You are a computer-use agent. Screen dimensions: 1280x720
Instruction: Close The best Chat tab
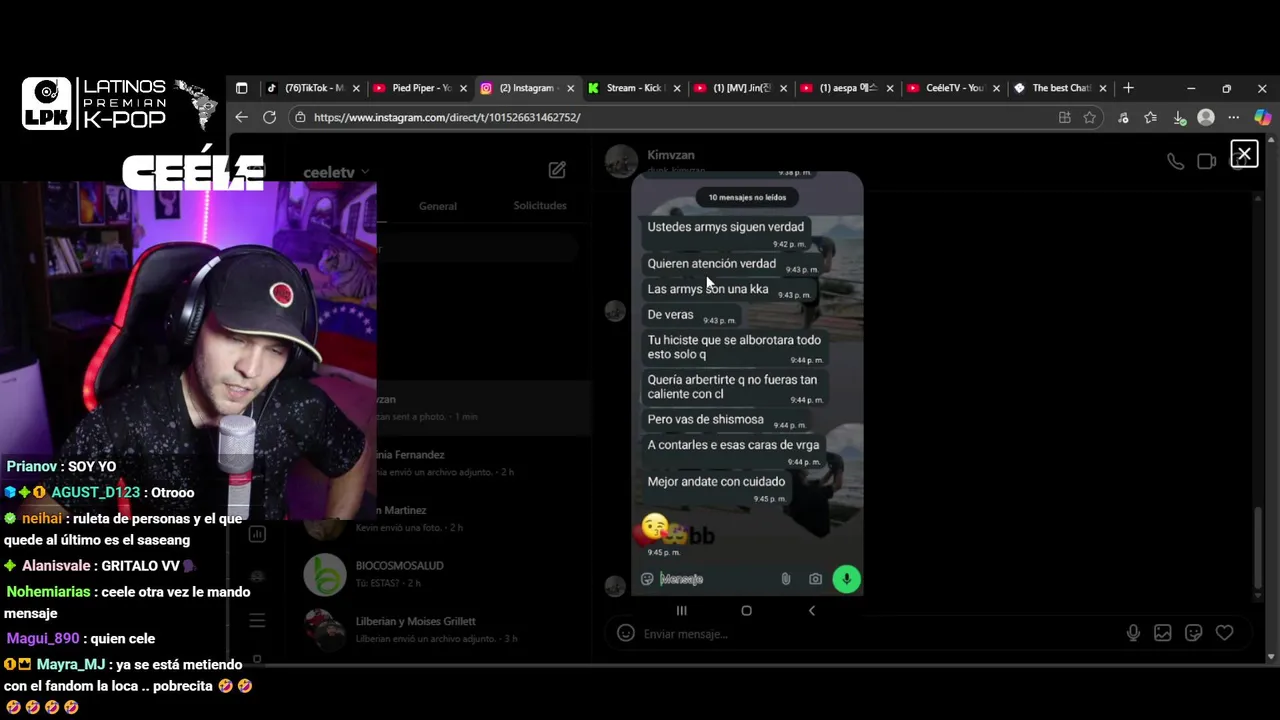point(1103,88)
